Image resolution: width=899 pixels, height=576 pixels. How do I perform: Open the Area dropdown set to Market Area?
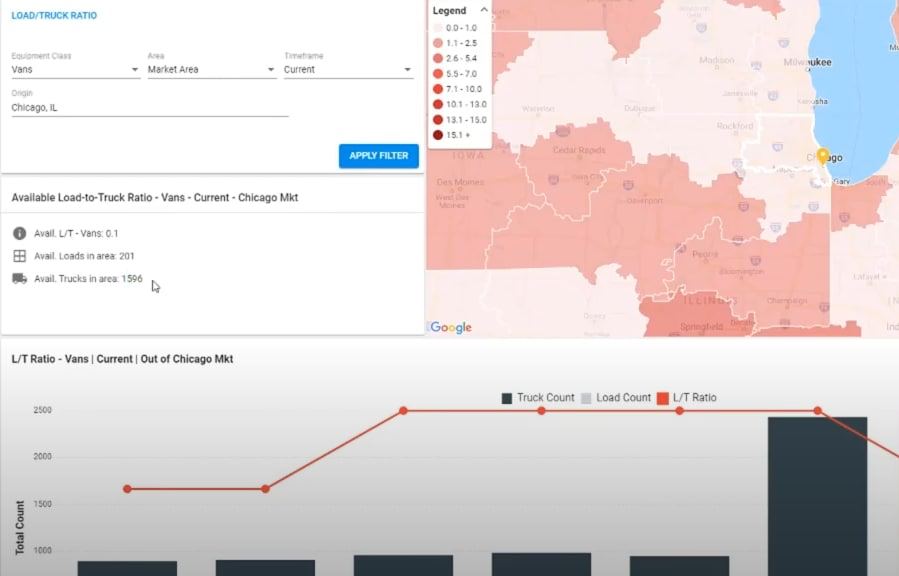[211, 70]
